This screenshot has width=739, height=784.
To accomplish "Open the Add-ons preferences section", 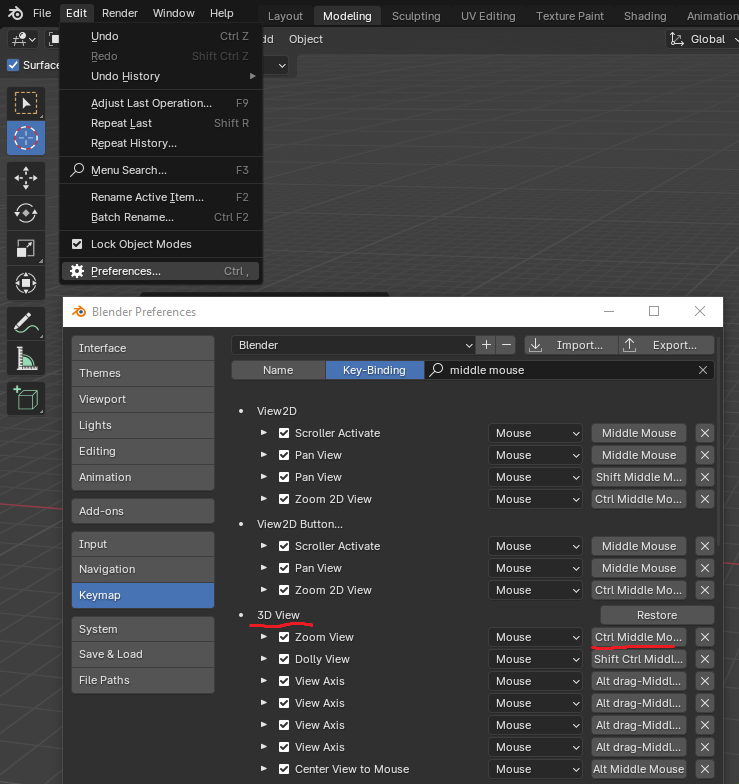I will click(143, 511).
